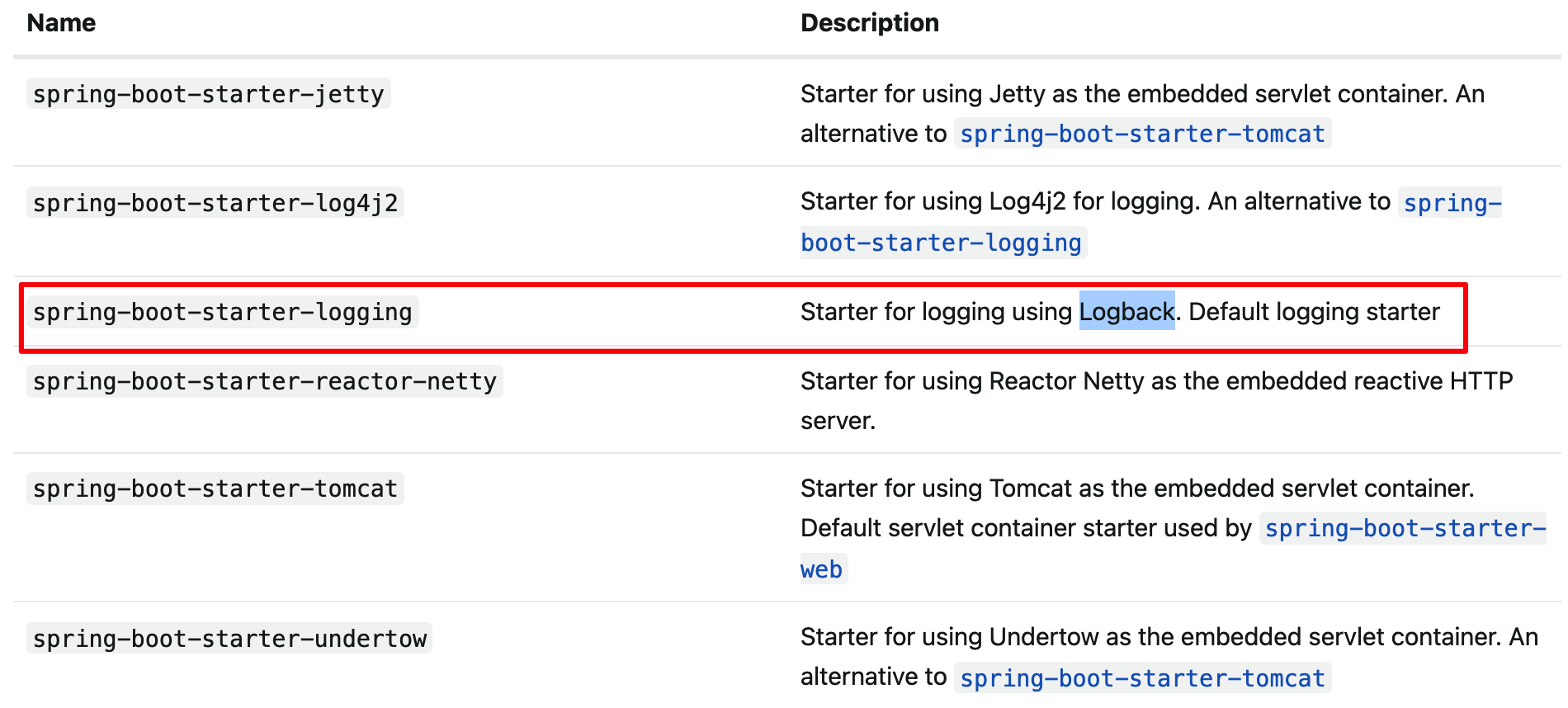Select the spring-boot-starter-reactor-netty name
1568x708 pixels.
pos(264,381)
